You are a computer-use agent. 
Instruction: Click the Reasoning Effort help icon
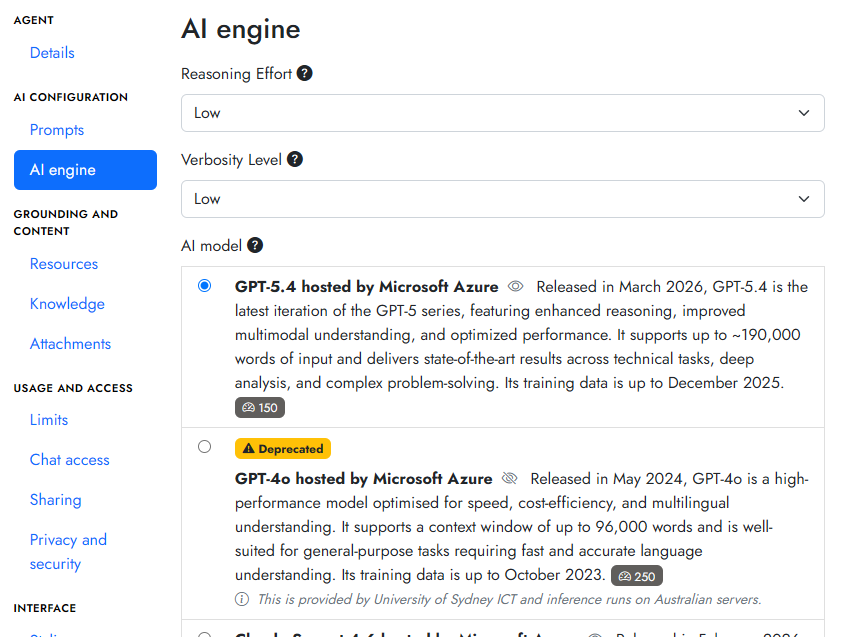(304, 73)
